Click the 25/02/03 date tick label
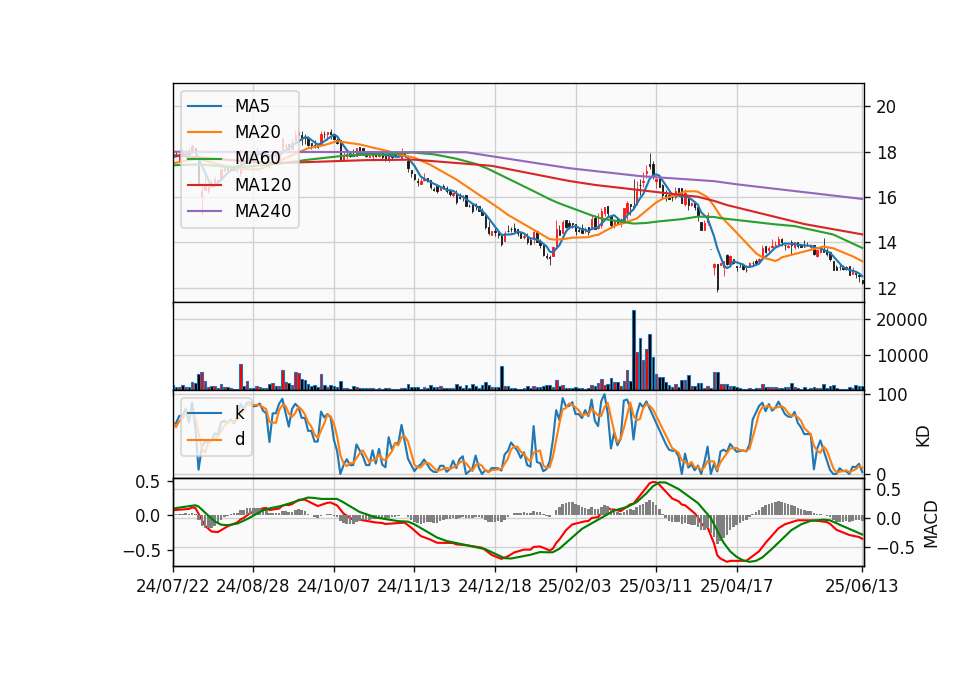The width and height of the screenshot is (960, 690). pyautogui.click(x=575, y=586)
